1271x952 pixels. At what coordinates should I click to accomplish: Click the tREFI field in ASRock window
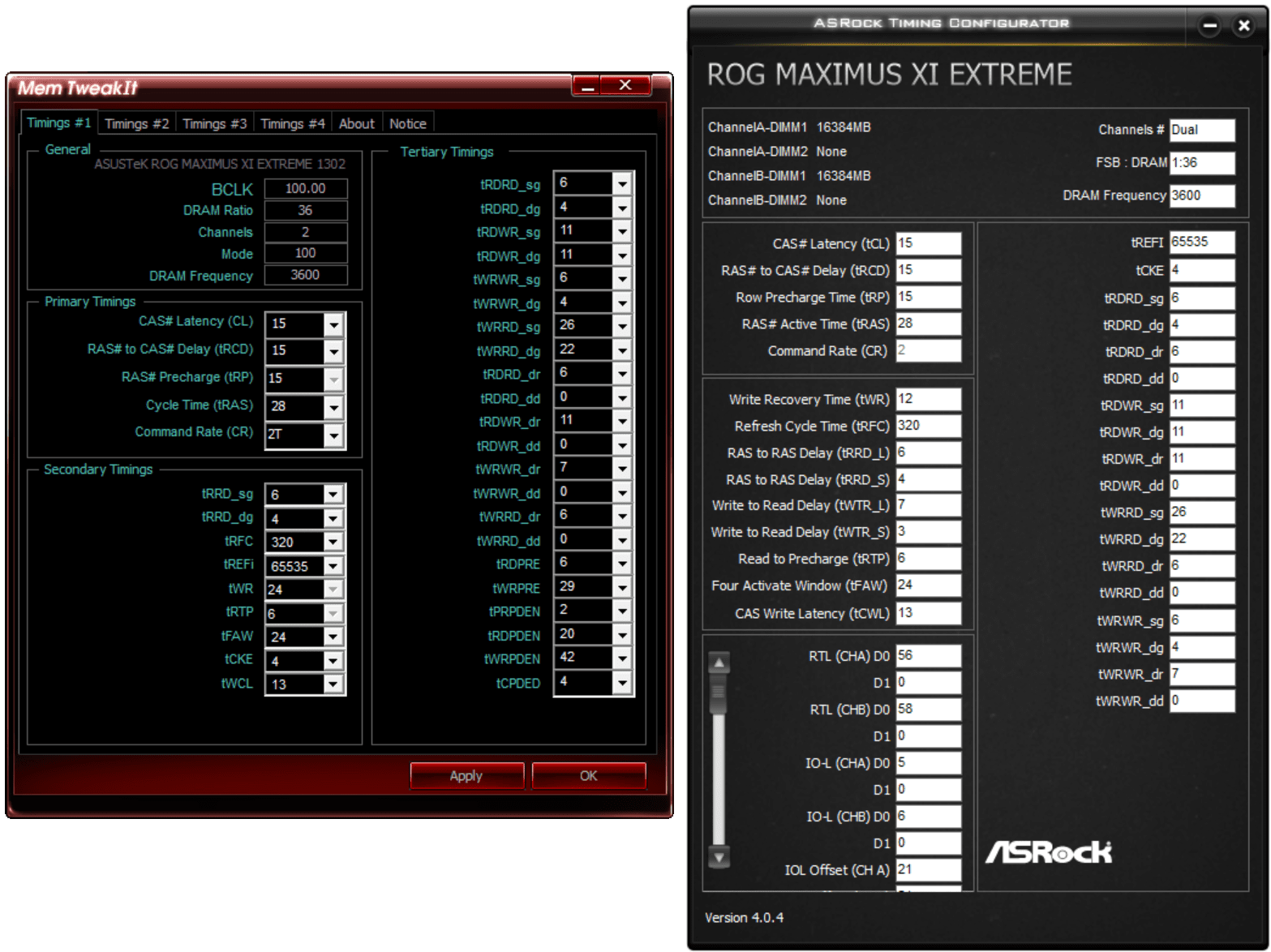pyautogui.click(x=1202, y=242)
